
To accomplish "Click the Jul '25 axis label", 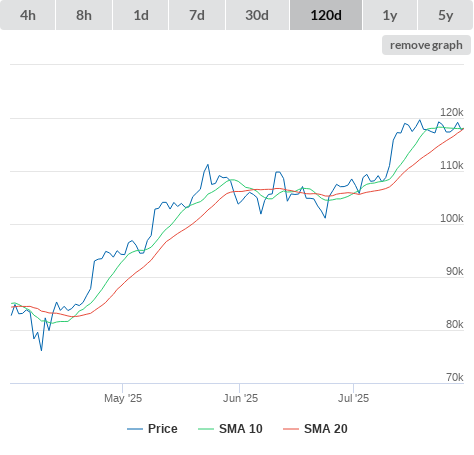I will point(353,398).
